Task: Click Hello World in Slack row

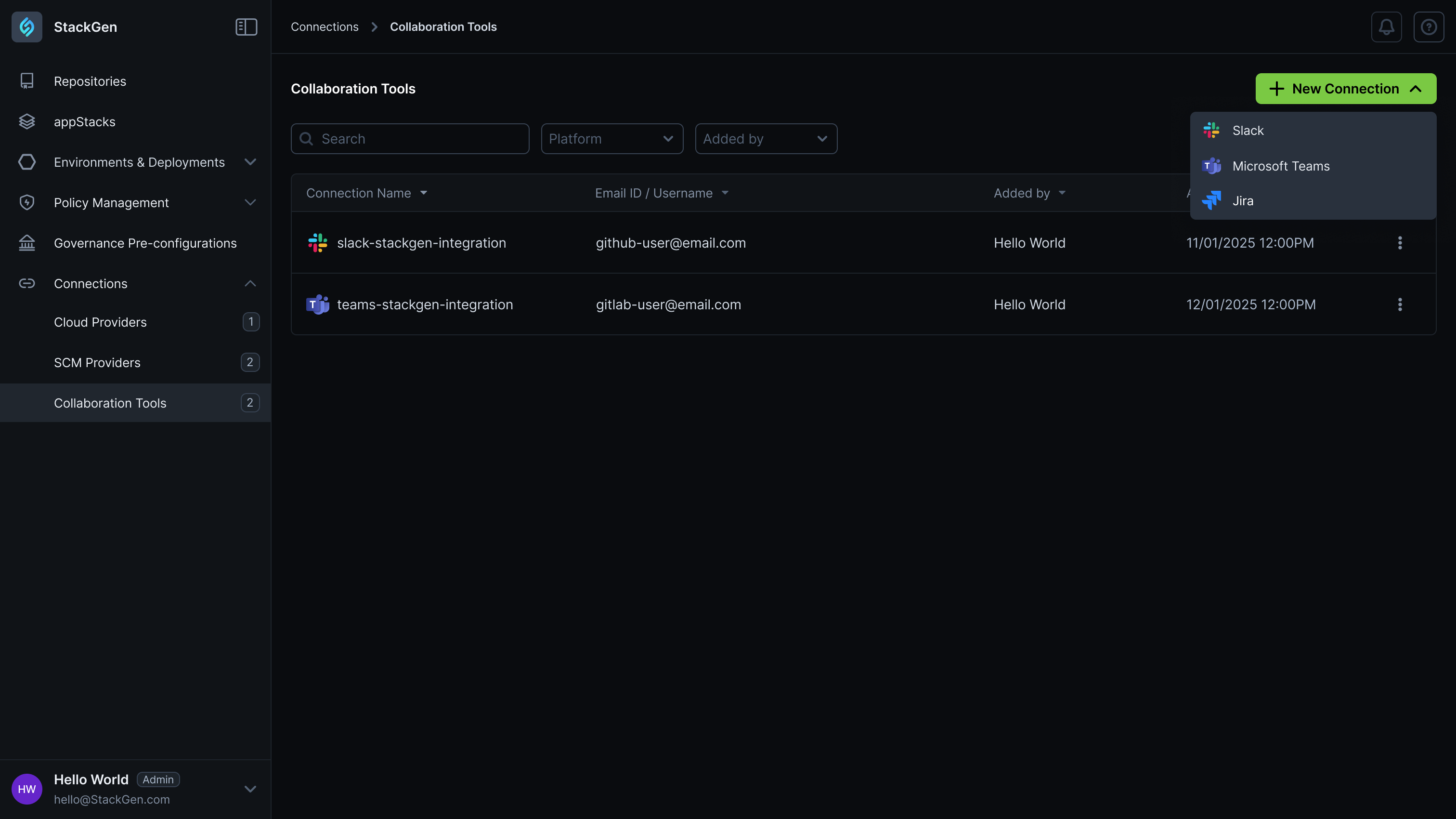Action: (1029, 243)
